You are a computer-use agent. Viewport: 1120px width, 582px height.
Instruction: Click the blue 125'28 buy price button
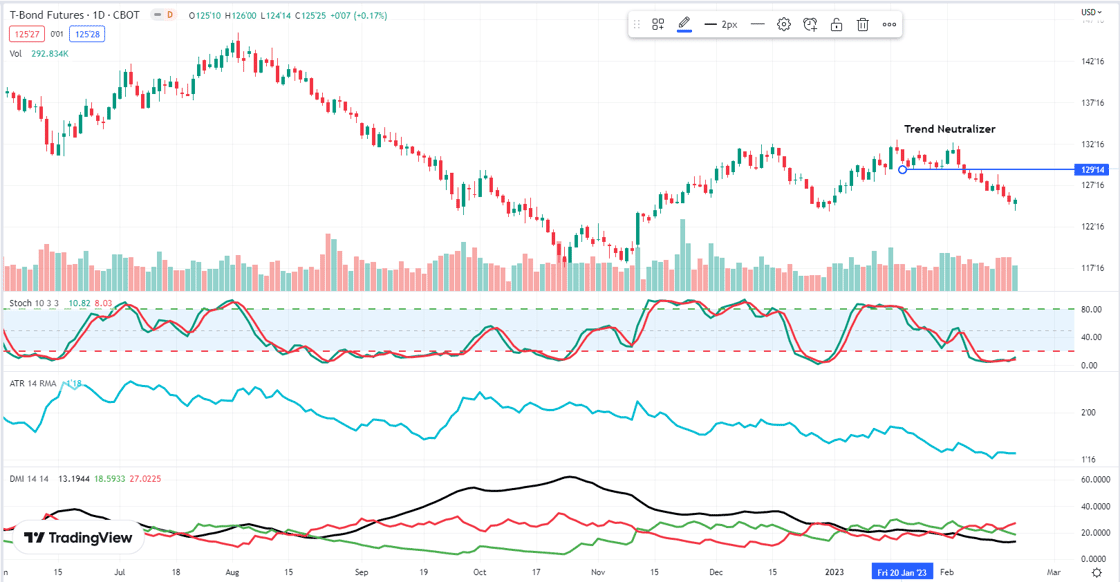tap(87, 34)
